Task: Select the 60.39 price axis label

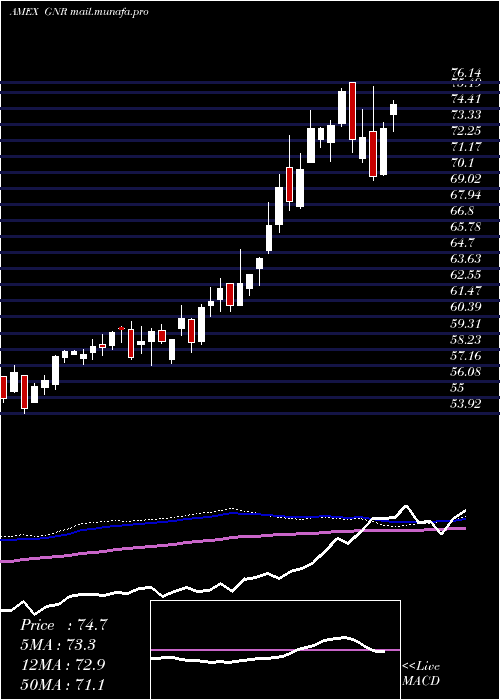Action: coord(467,307)
